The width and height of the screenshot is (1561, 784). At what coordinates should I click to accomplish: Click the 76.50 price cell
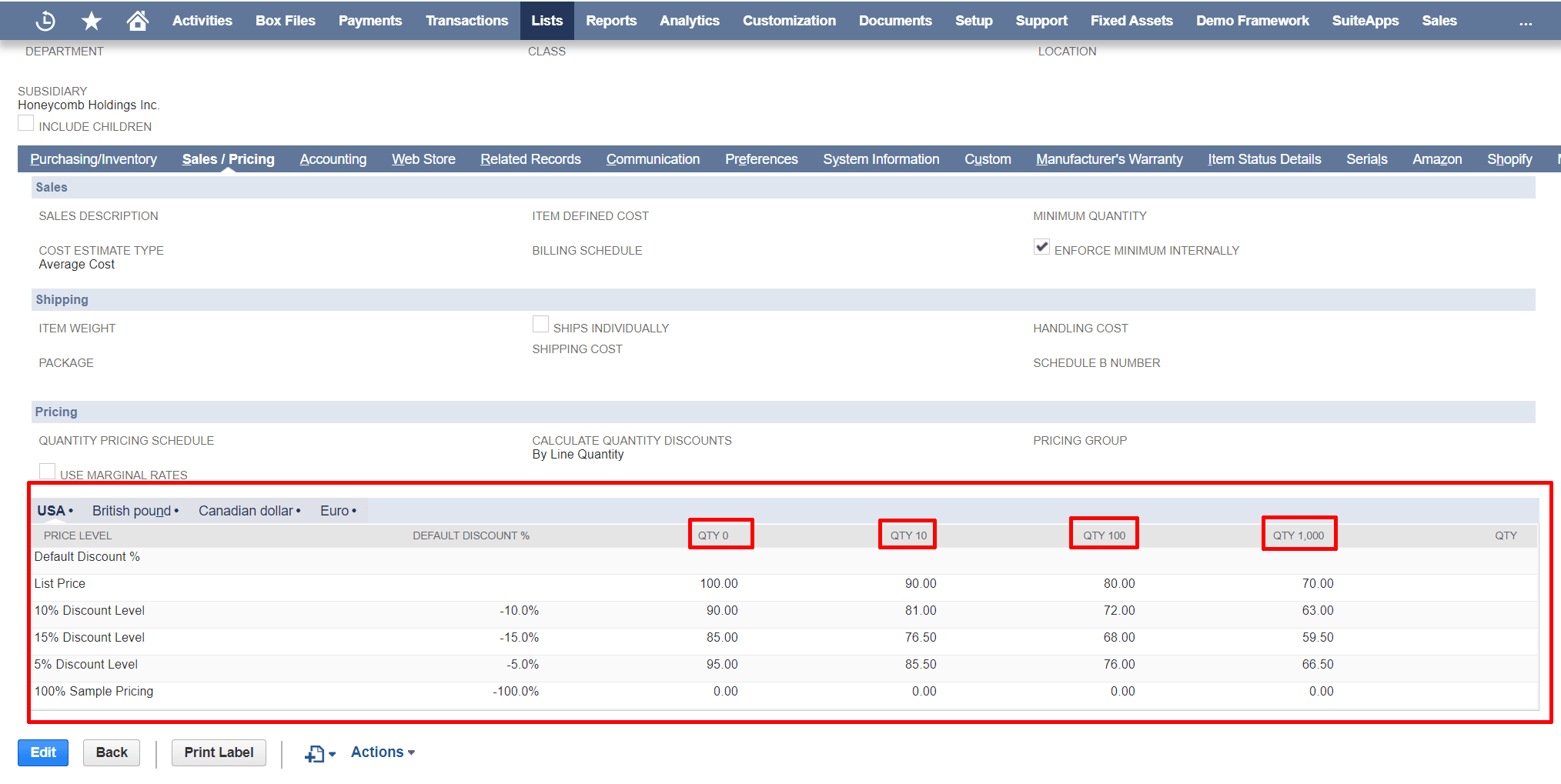tap(921, 638)
